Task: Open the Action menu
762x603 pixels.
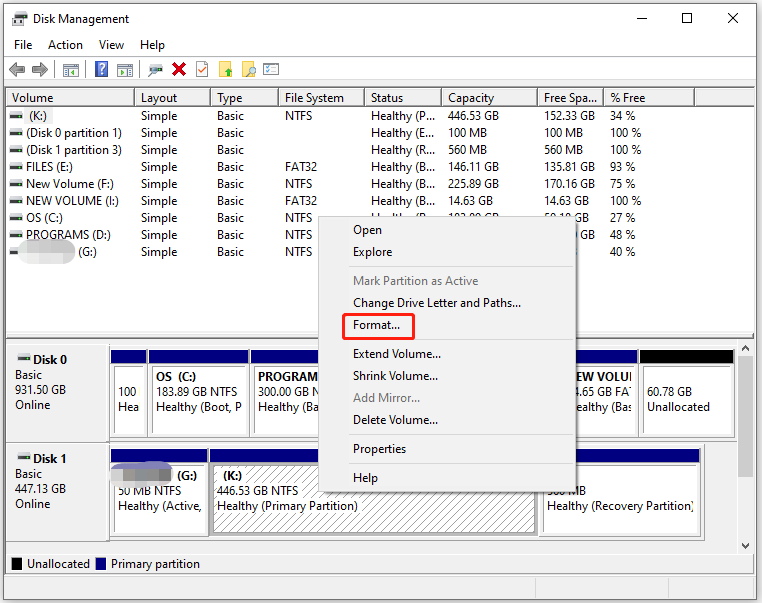Action: click(x=65, y=45)
